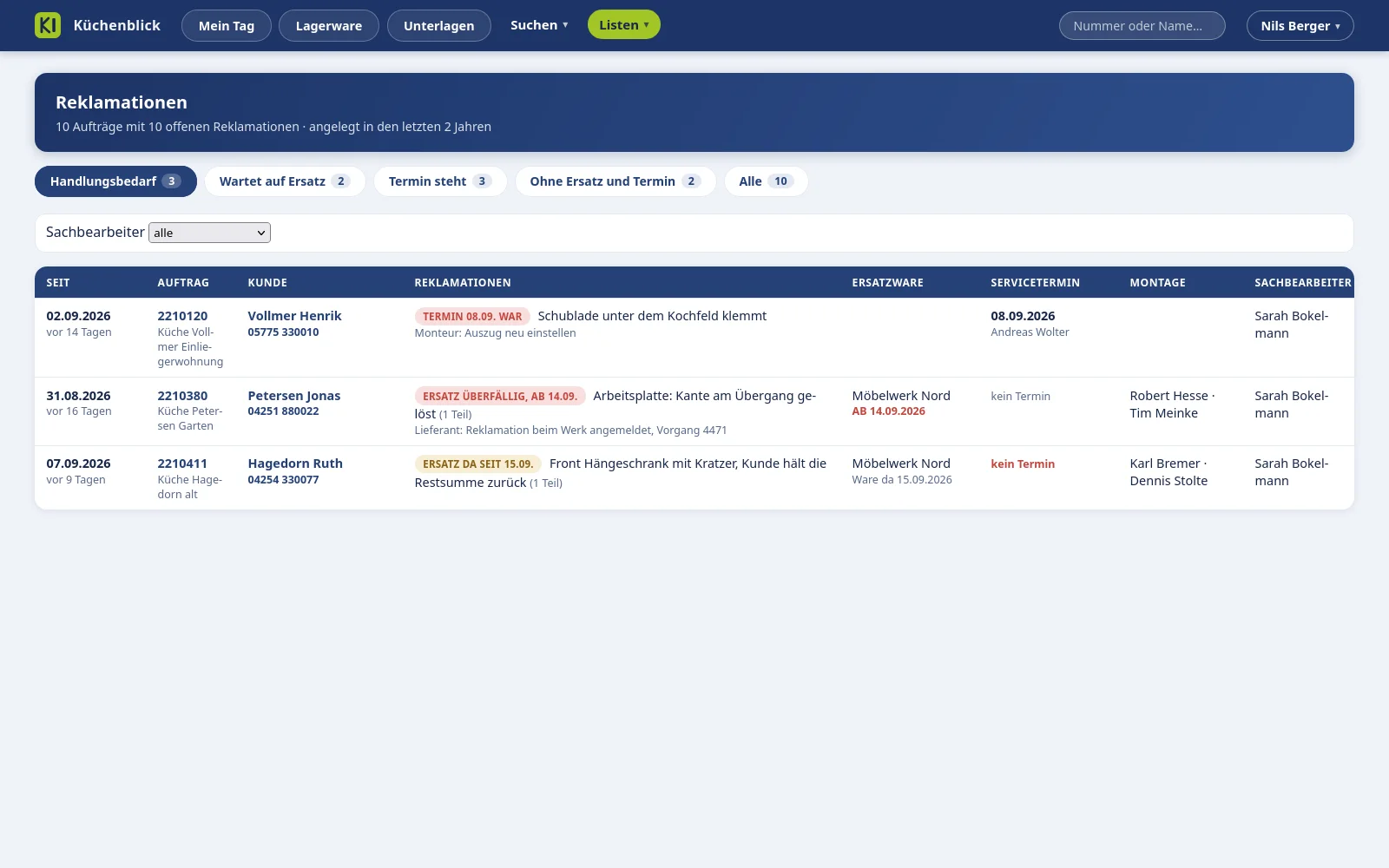Click the ERSATZ DA SEIT 15.09. badge
This screenshot has width=1389, height=868.
[x=478, y=464]
